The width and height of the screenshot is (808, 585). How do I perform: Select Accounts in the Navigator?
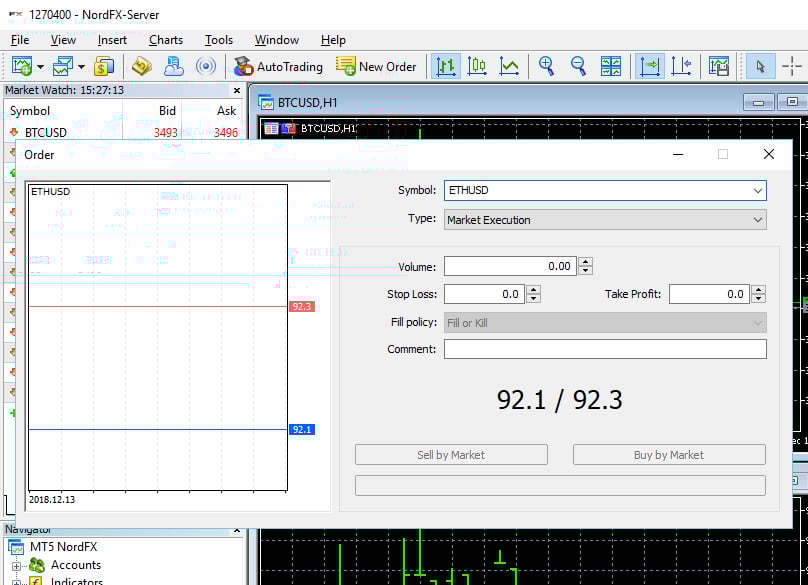tap(76, 565)
